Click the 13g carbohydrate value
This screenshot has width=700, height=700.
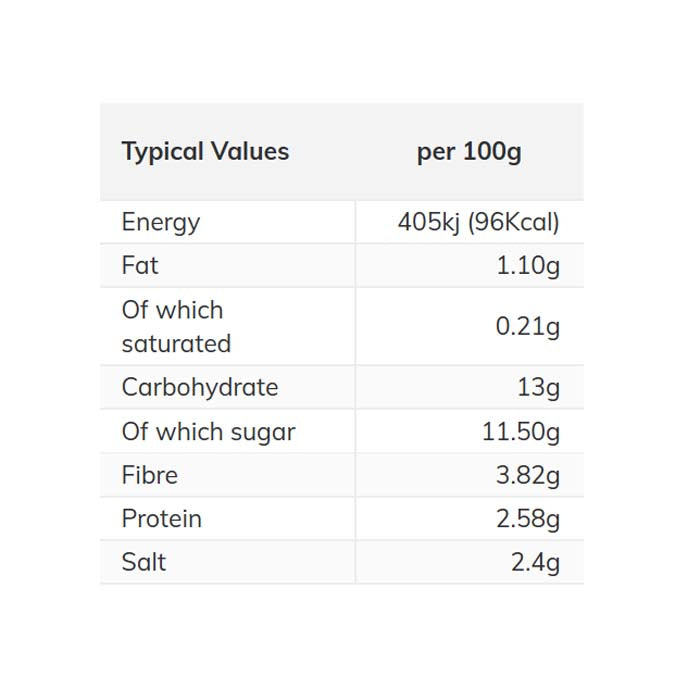pos(539,387)
